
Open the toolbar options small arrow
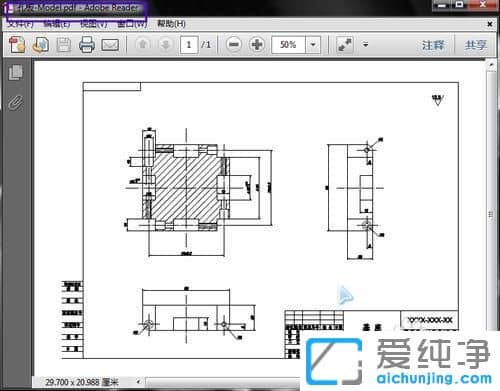(366, 44)
